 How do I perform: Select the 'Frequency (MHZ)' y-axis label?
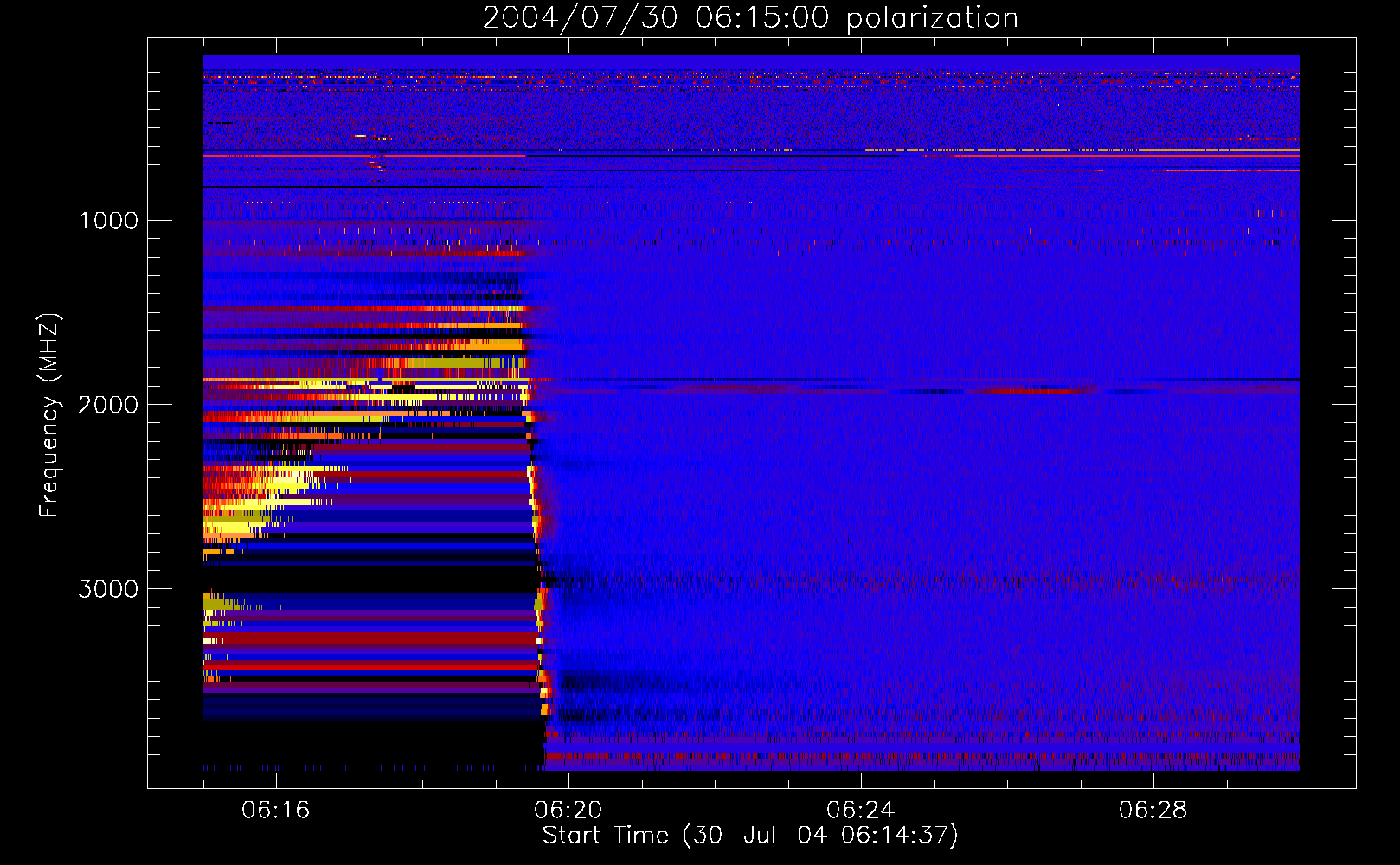(50, 415)
